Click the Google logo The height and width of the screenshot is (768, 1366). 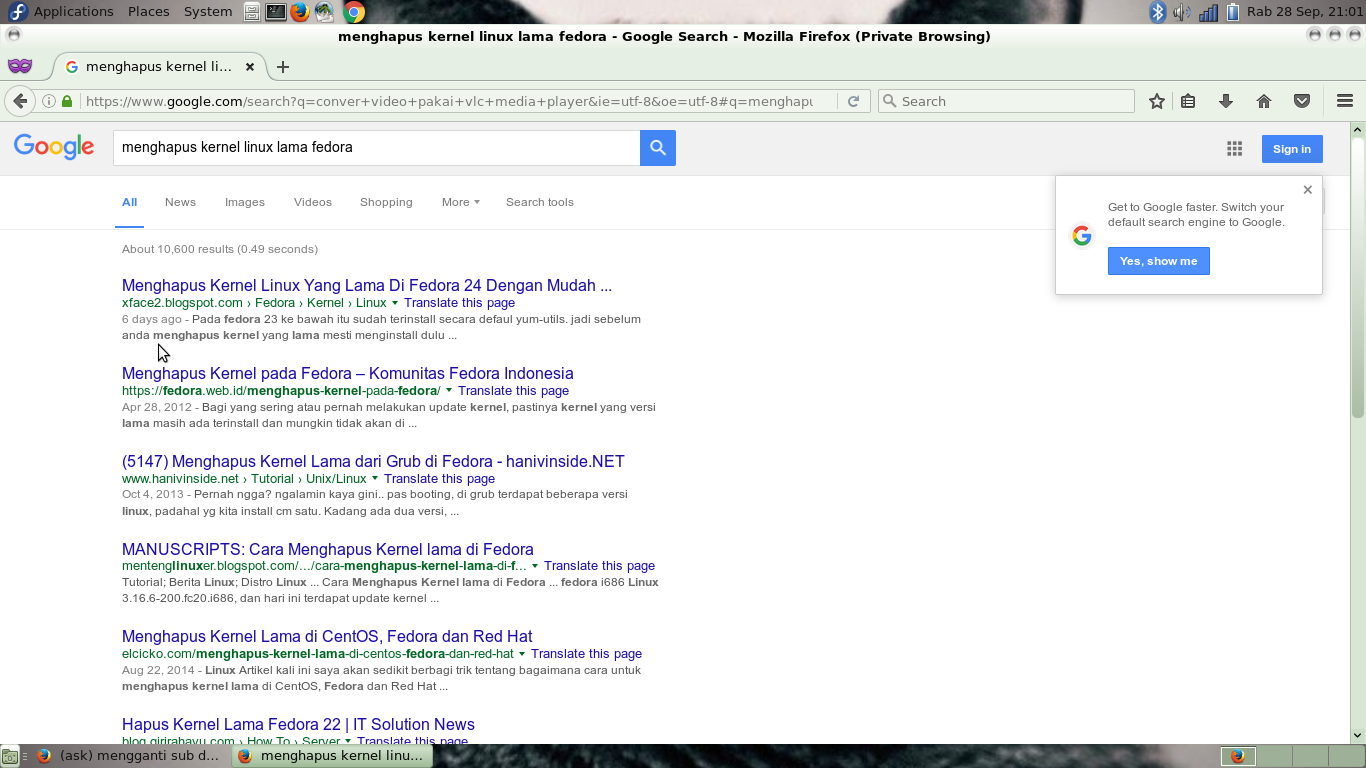tap(54, 147)
